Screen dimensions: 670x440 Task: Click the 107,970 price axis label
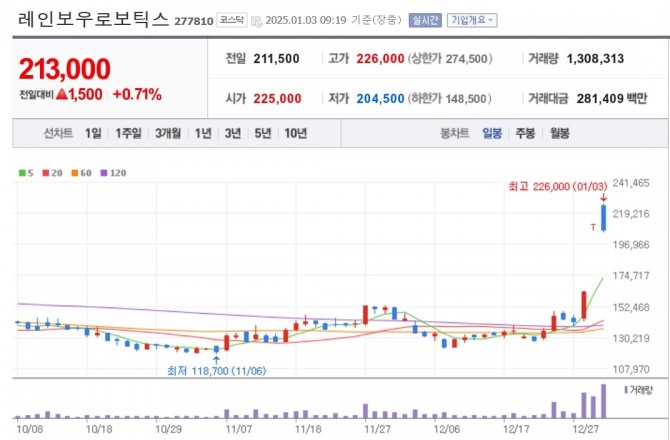631,369
